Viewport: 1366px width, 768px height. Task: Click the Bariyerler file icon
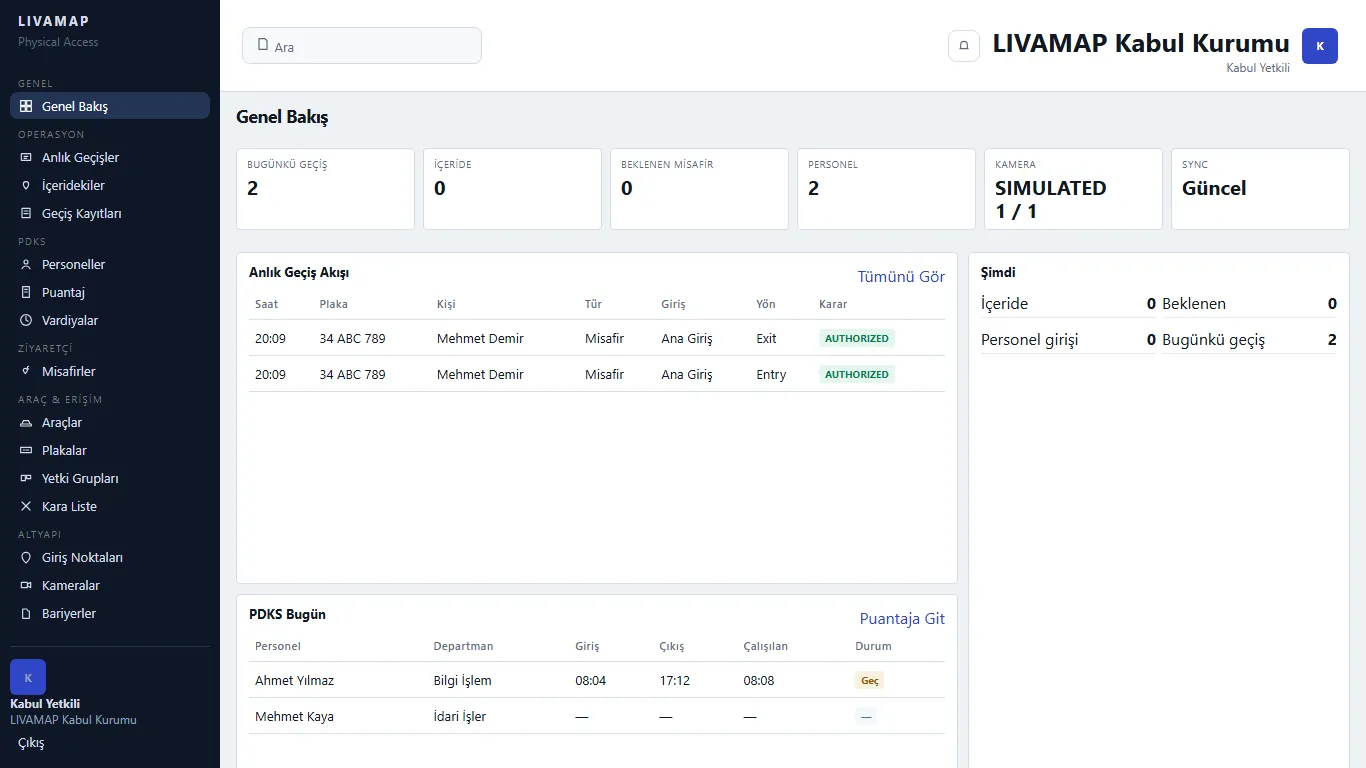pos(26,613)
